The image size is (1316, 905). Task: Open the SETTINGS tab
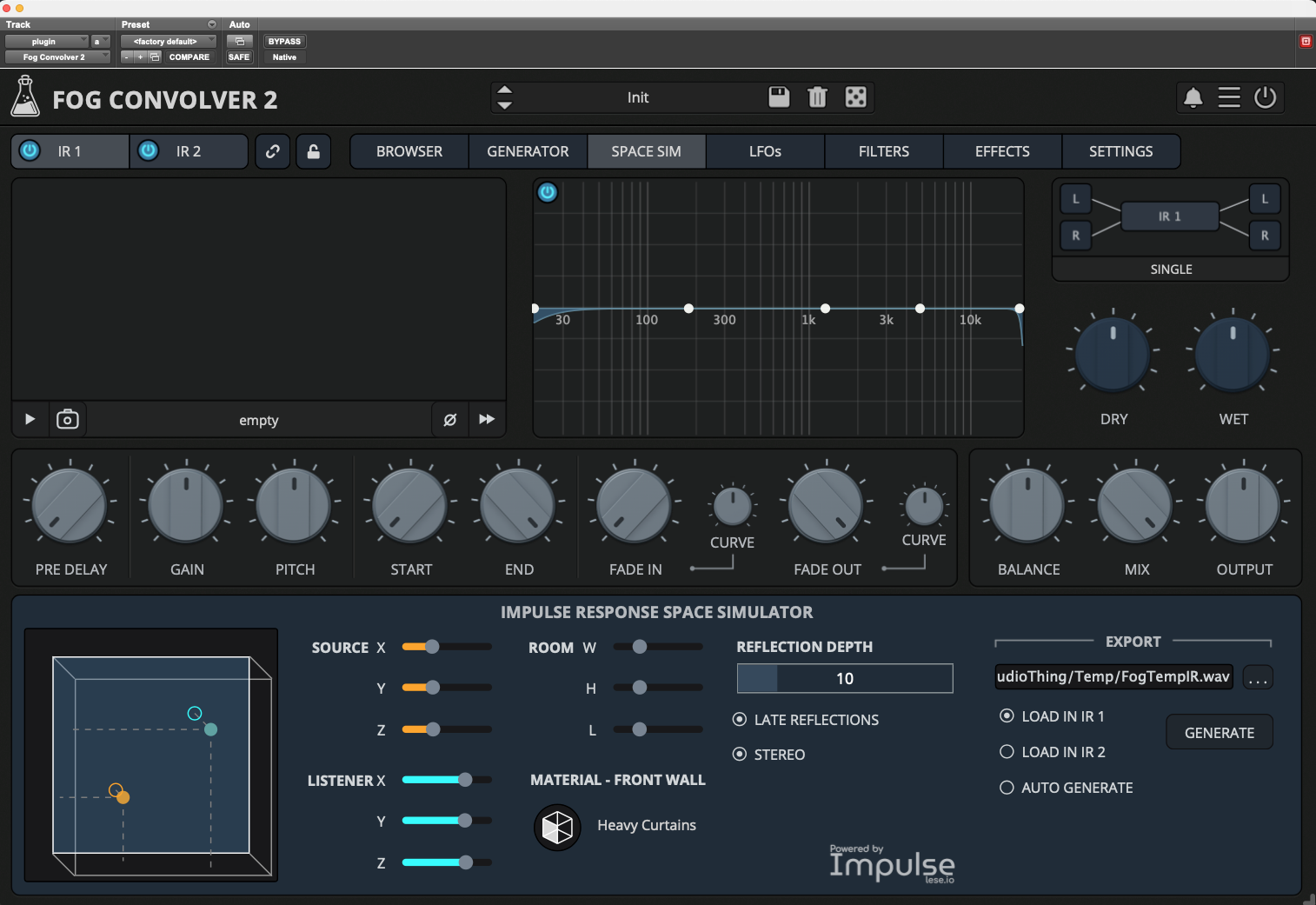tap(1120, 151)
